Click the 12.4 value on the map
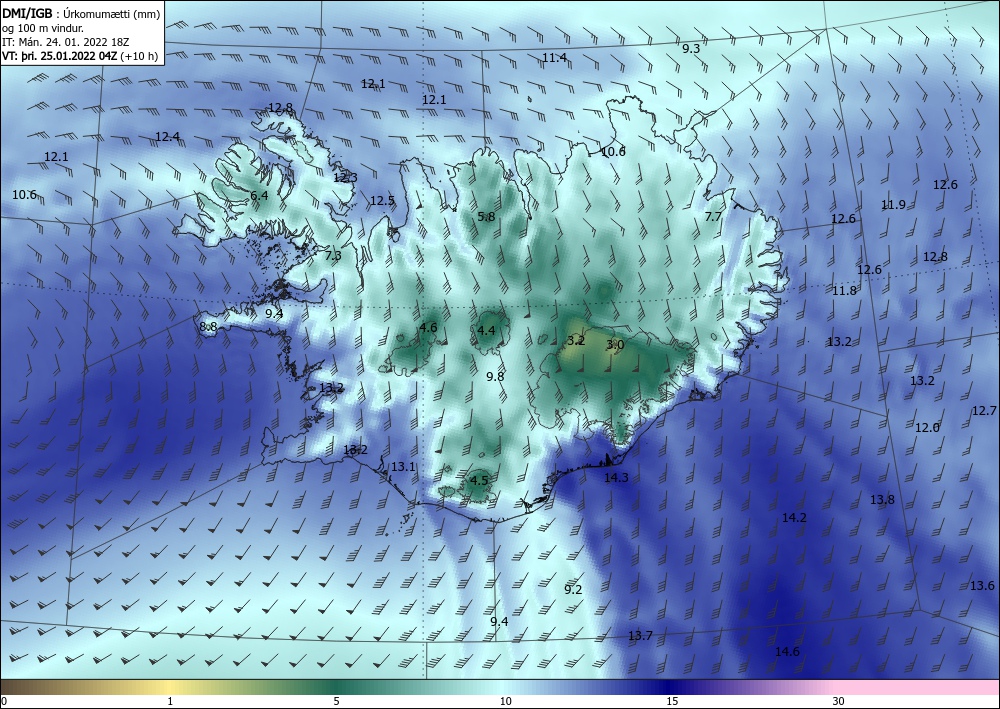The width and height of the screenshot is (1000, 709). 167,136
